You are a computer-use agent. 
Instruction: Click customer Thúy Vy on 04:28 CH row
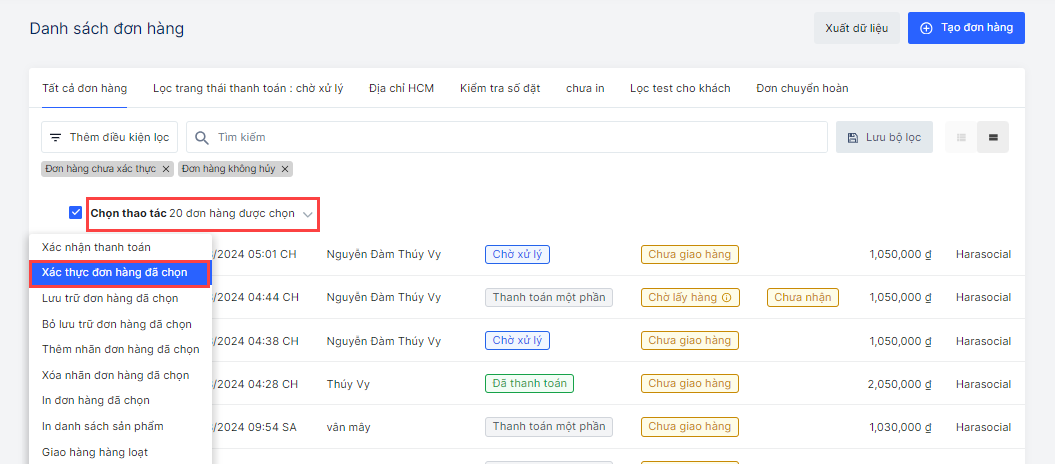pos(348,384)
